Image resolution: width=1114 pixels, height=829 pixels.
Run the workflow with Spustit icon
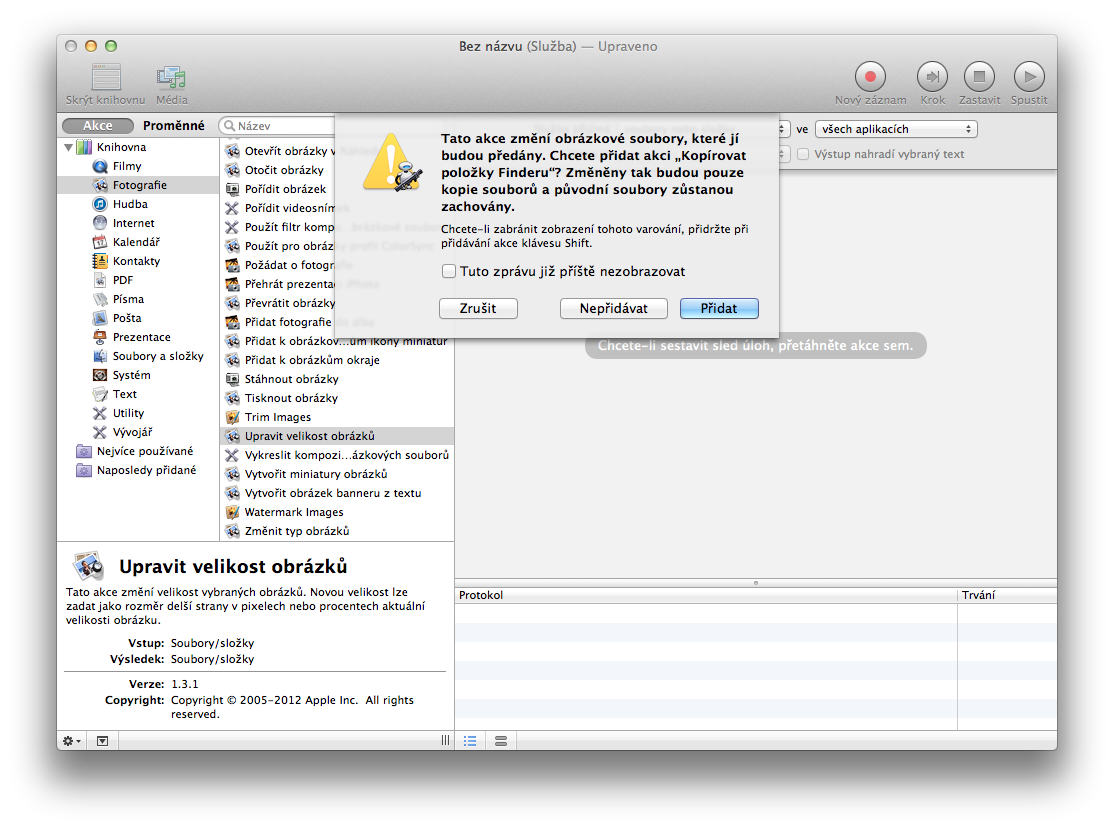click(1028, 77)
